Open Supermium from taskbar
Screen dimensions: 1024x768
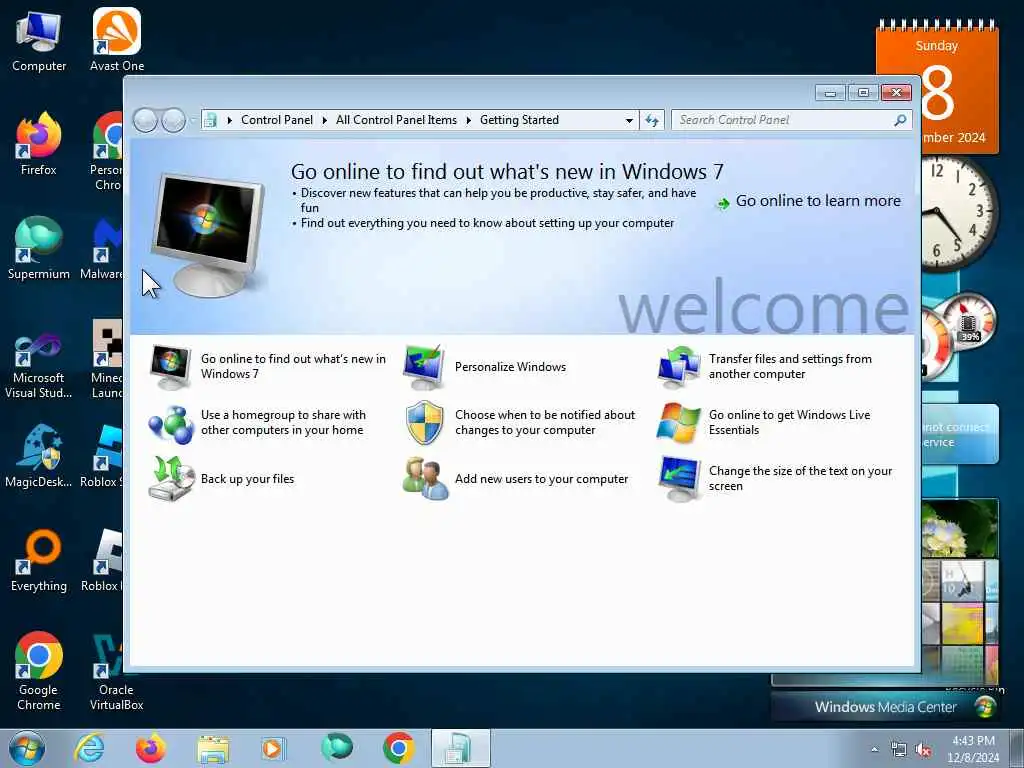337,748
